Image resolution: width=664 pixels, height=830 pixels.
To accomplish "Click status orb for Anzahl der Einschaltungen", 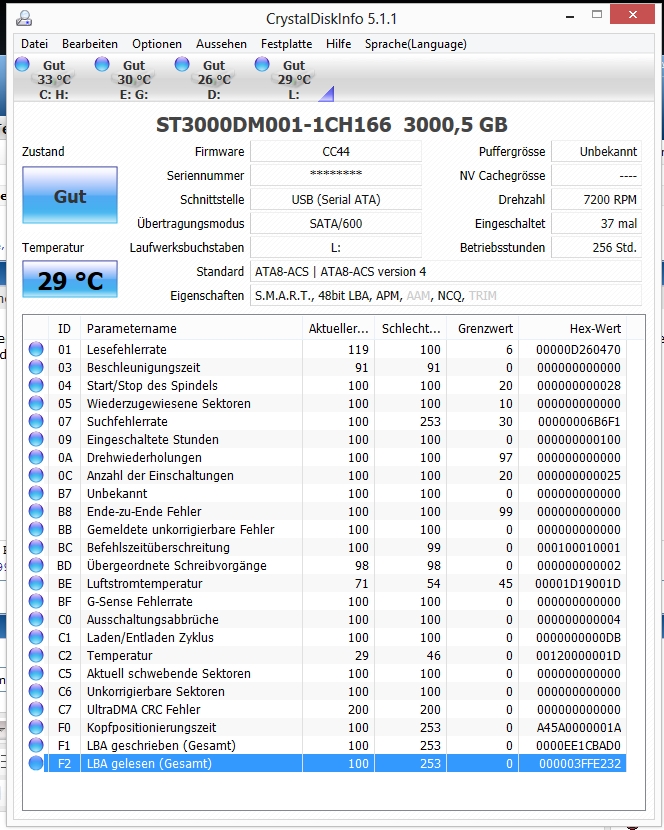I will (36, 475).
